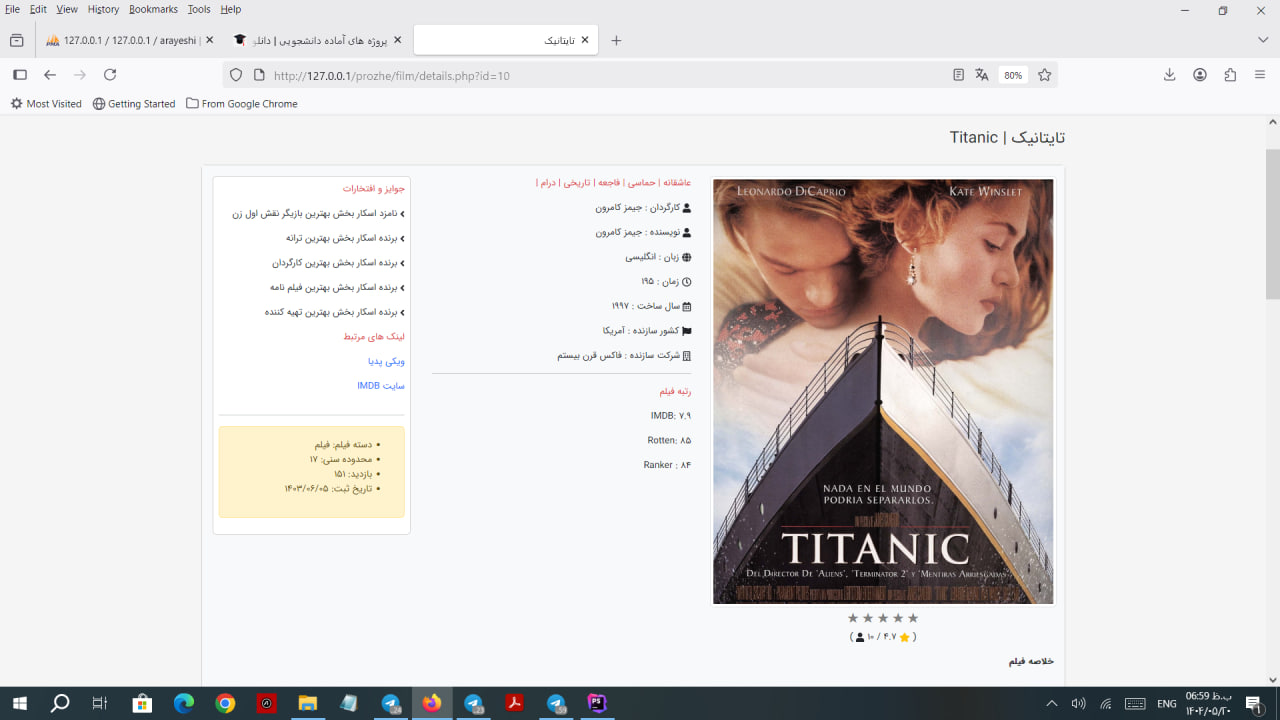Screen dimensions: 1280x720
Task: List all tabs dropdown arrow
Action: (1263, 40)
